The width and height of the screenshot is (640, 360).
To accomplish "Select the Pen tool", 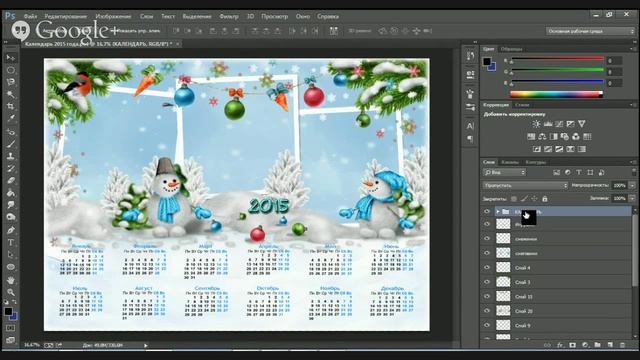I will click(11, 230).
